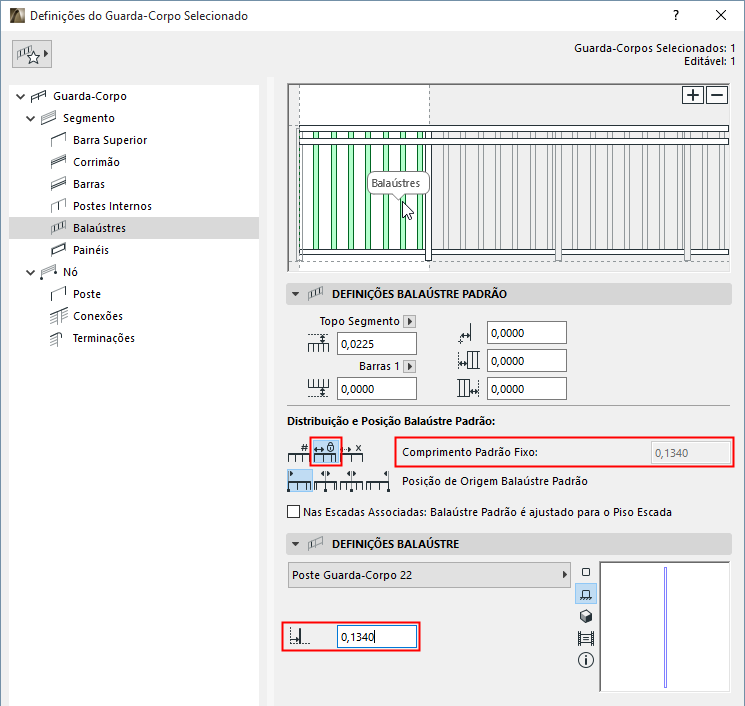Image resolution: width=745 pixels, height=706 pixels.
Task: Zoom out preview with minus button
Action: coord(717,95)
